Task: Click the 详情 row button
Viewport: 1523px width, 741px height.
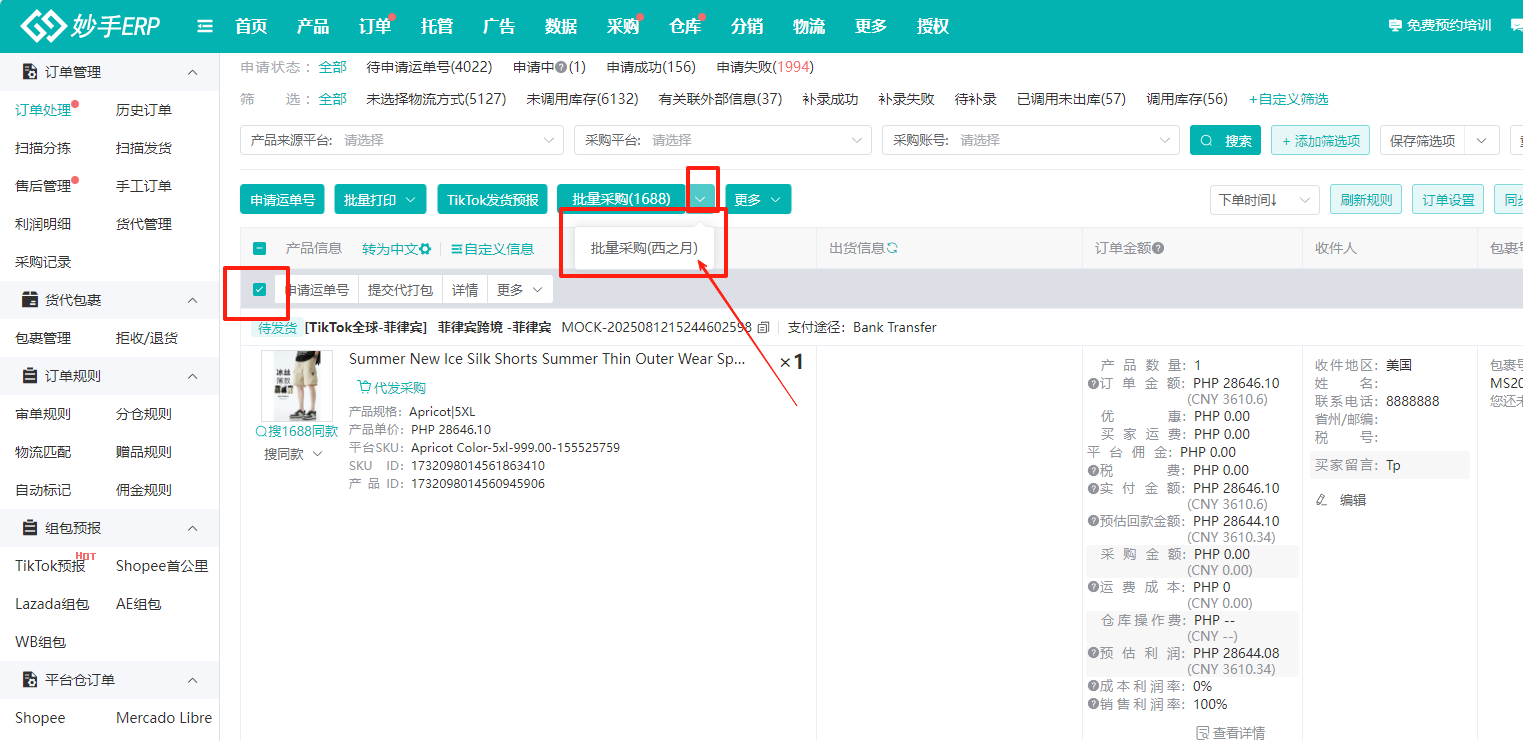Action: [464, 290]
